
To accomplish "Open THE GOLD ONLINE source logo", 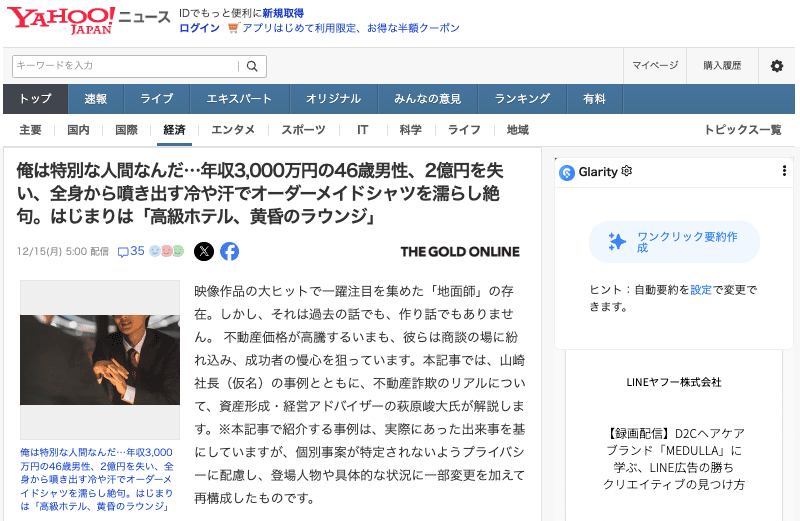I will 460,252.
